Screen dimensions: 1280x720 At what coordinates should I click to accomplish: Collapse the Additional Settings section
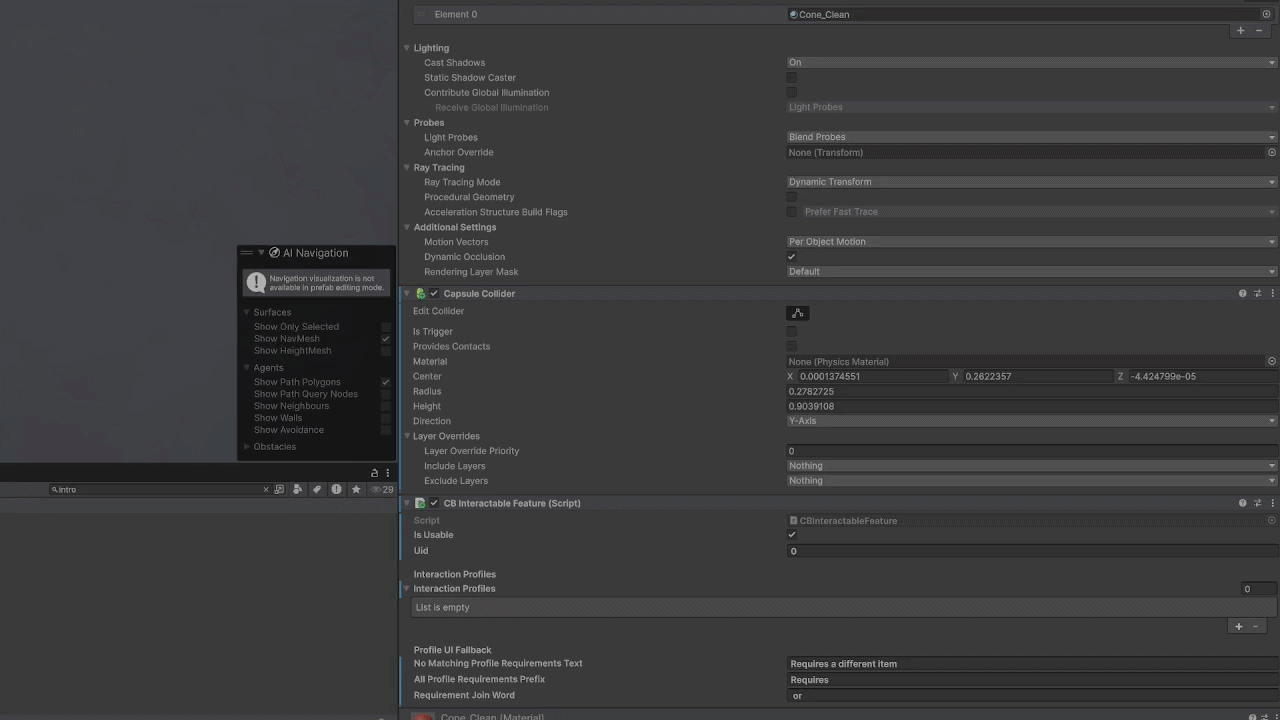(x=407, y=228)
